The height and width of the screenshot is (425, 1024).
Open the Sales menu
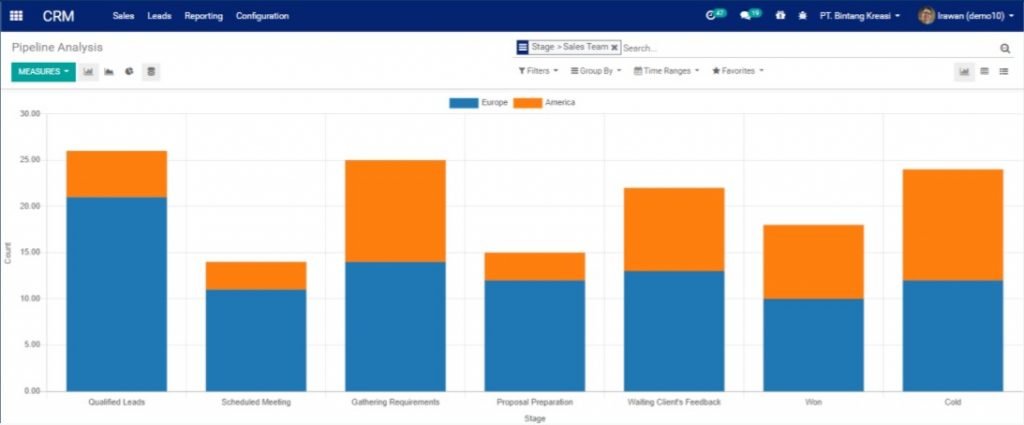(x=123, y=16)
